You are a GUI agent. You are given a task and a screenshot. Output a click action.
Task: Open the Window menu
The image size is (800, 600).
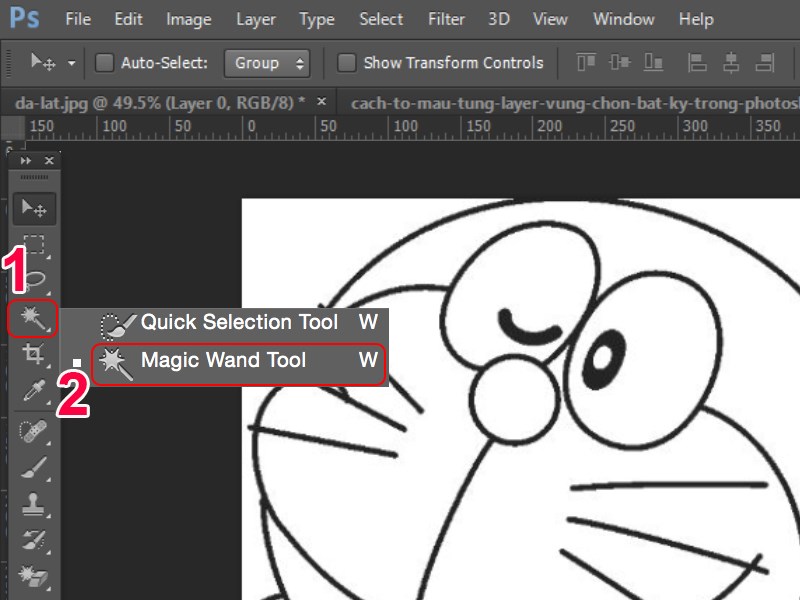coord(623,19)
